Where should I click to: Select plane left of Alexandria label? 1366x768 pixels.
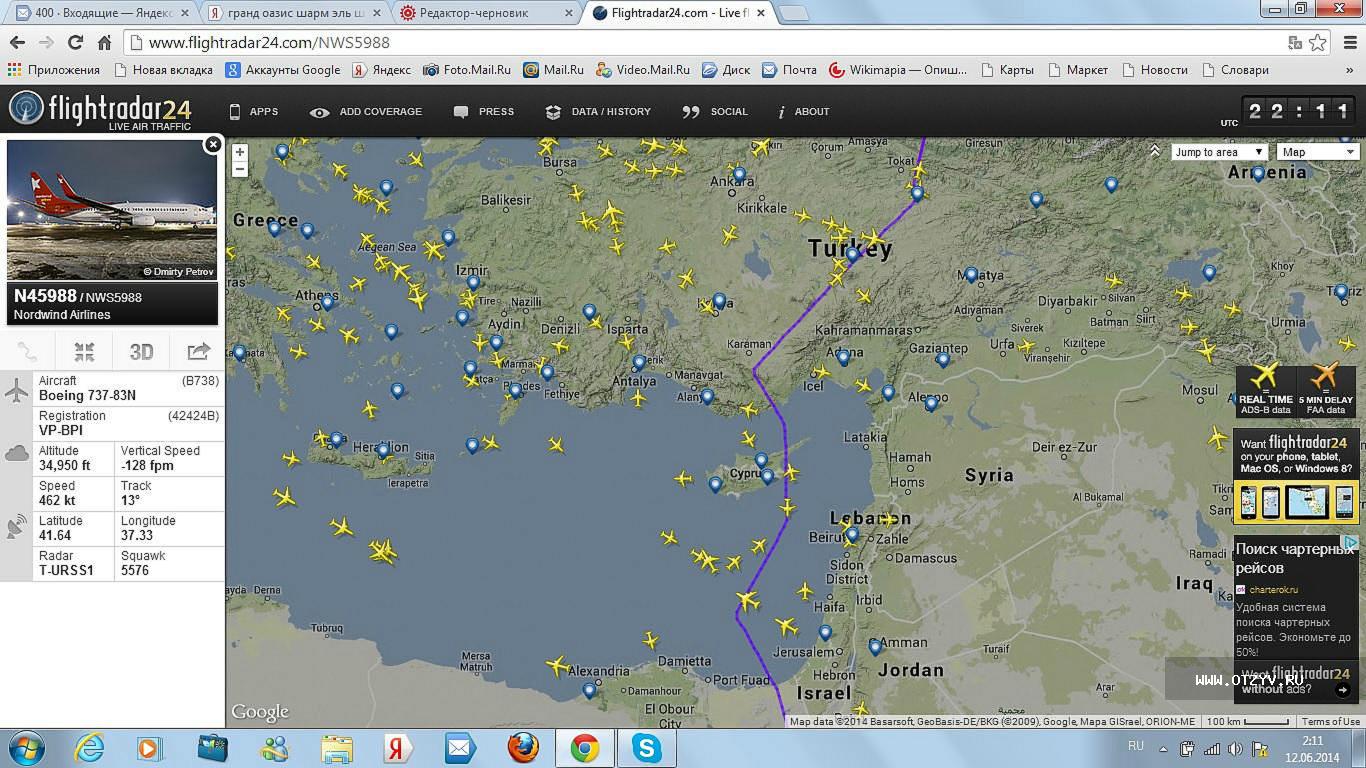point(557,665)
